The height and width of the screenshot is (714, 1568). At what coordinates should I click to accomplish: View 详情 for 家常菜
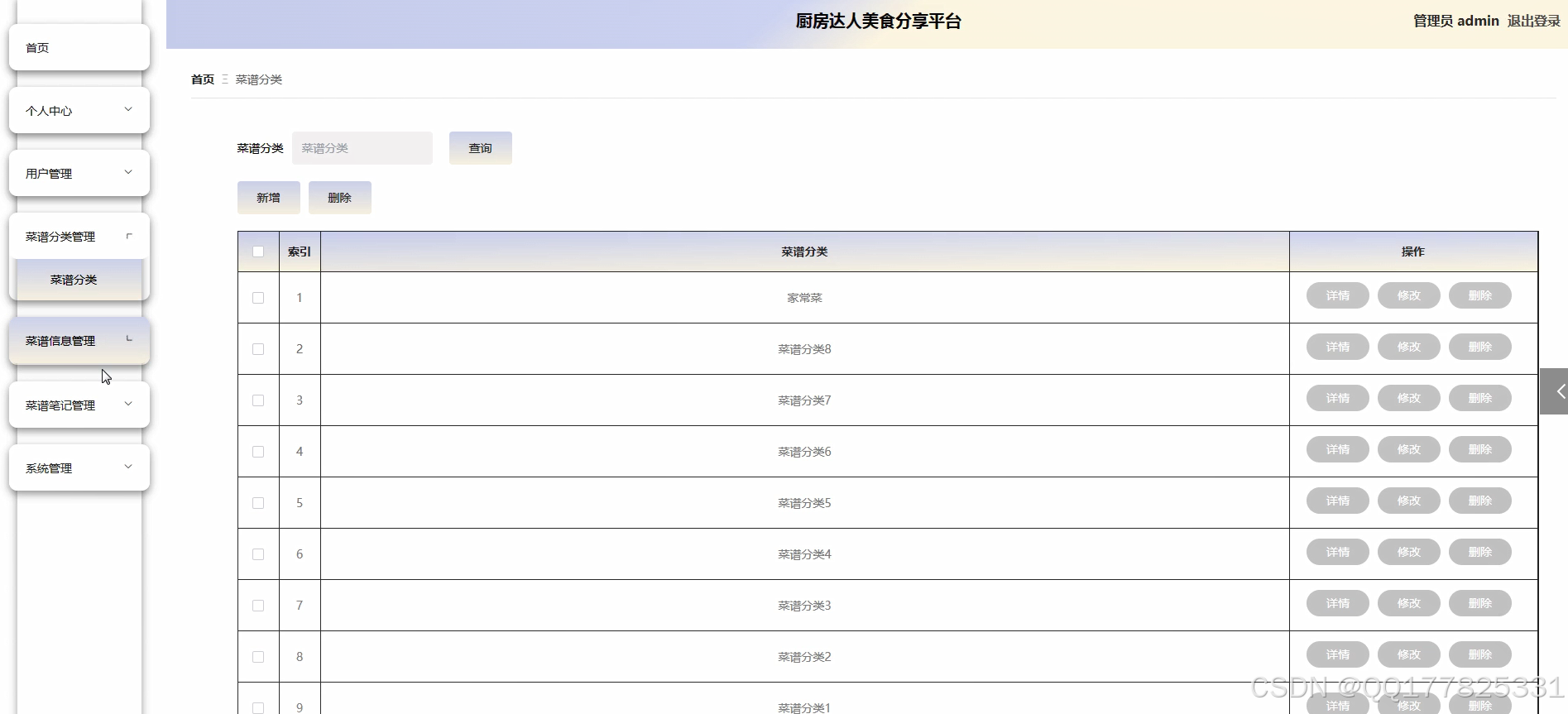pos(1338,295)
